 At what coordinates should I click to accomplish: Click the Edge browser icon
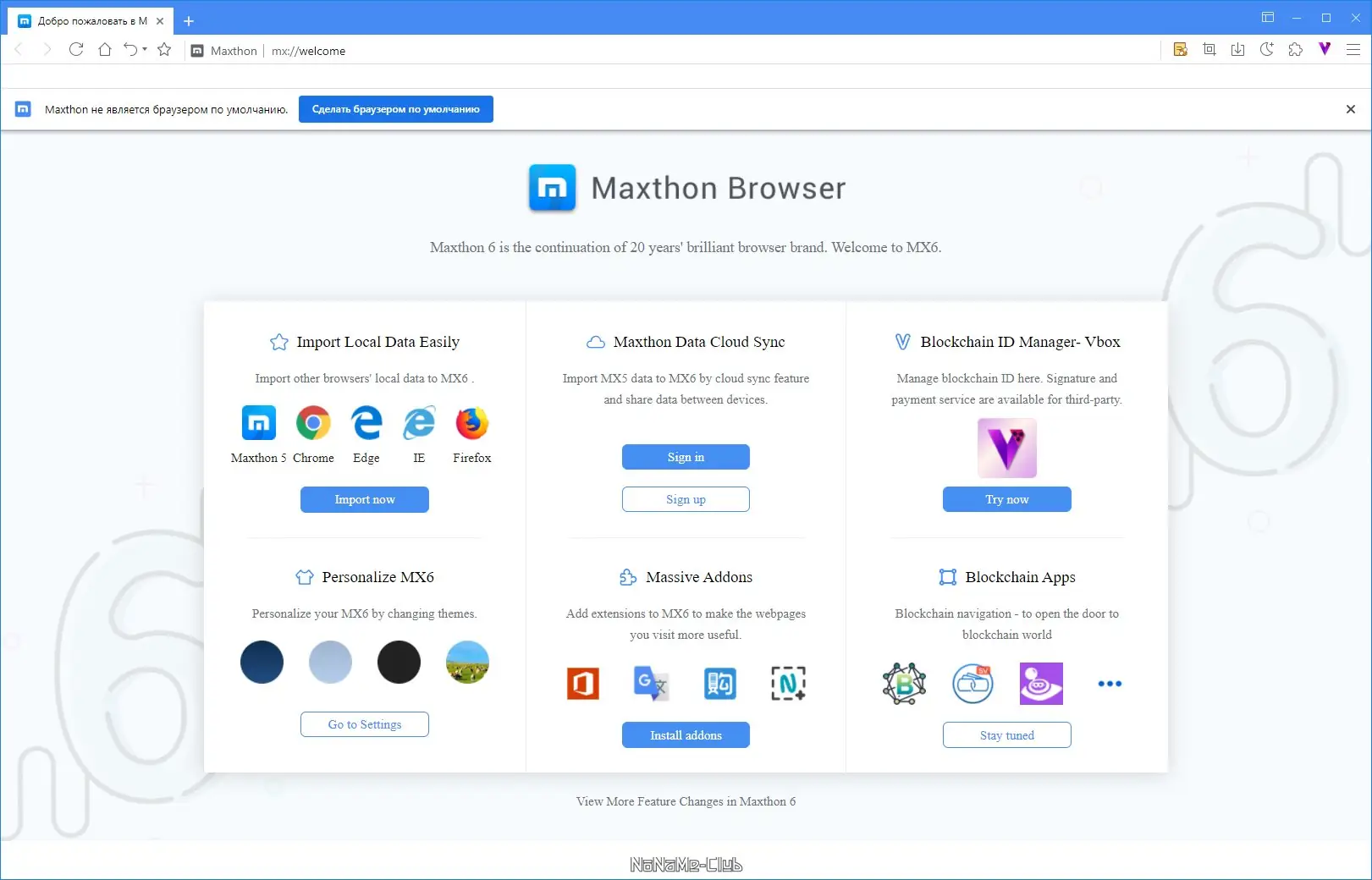click(366, 423)
